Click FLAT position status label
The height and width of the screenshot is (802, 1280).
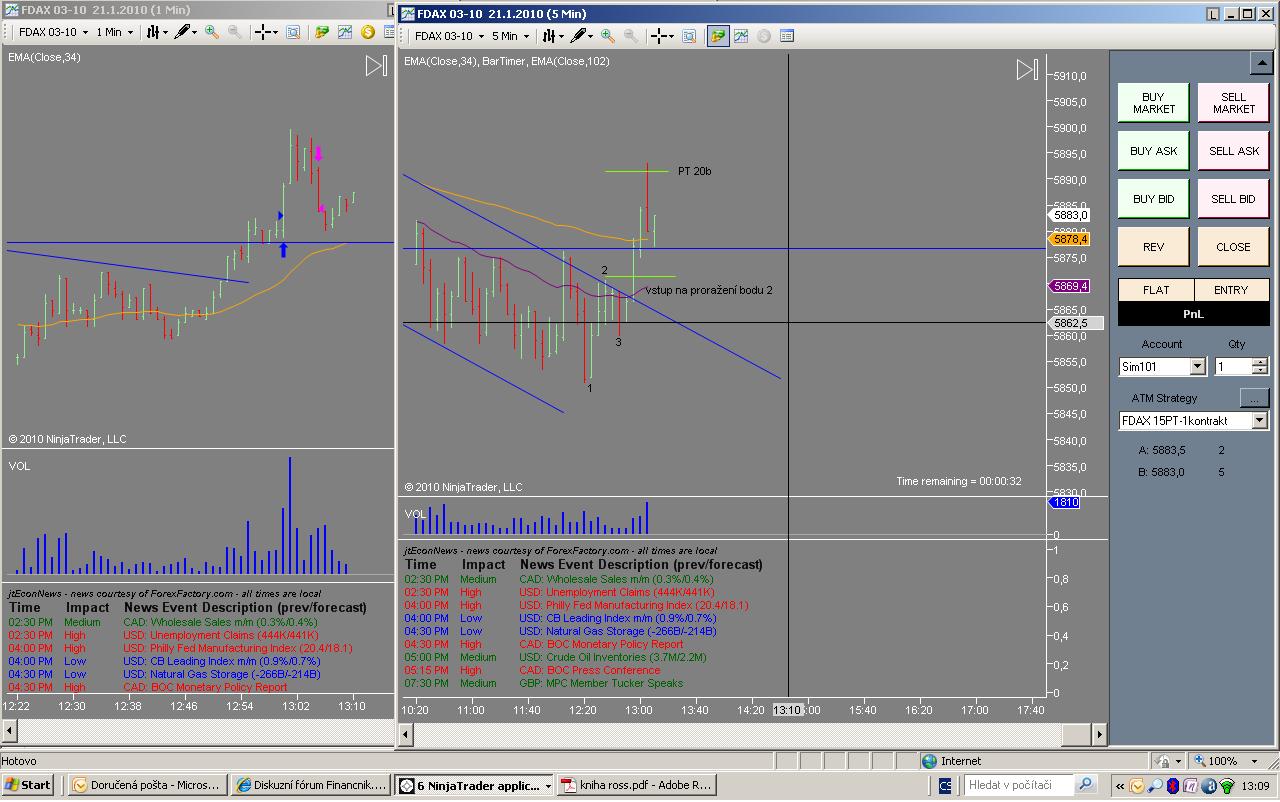click(x=1156, y=290)
